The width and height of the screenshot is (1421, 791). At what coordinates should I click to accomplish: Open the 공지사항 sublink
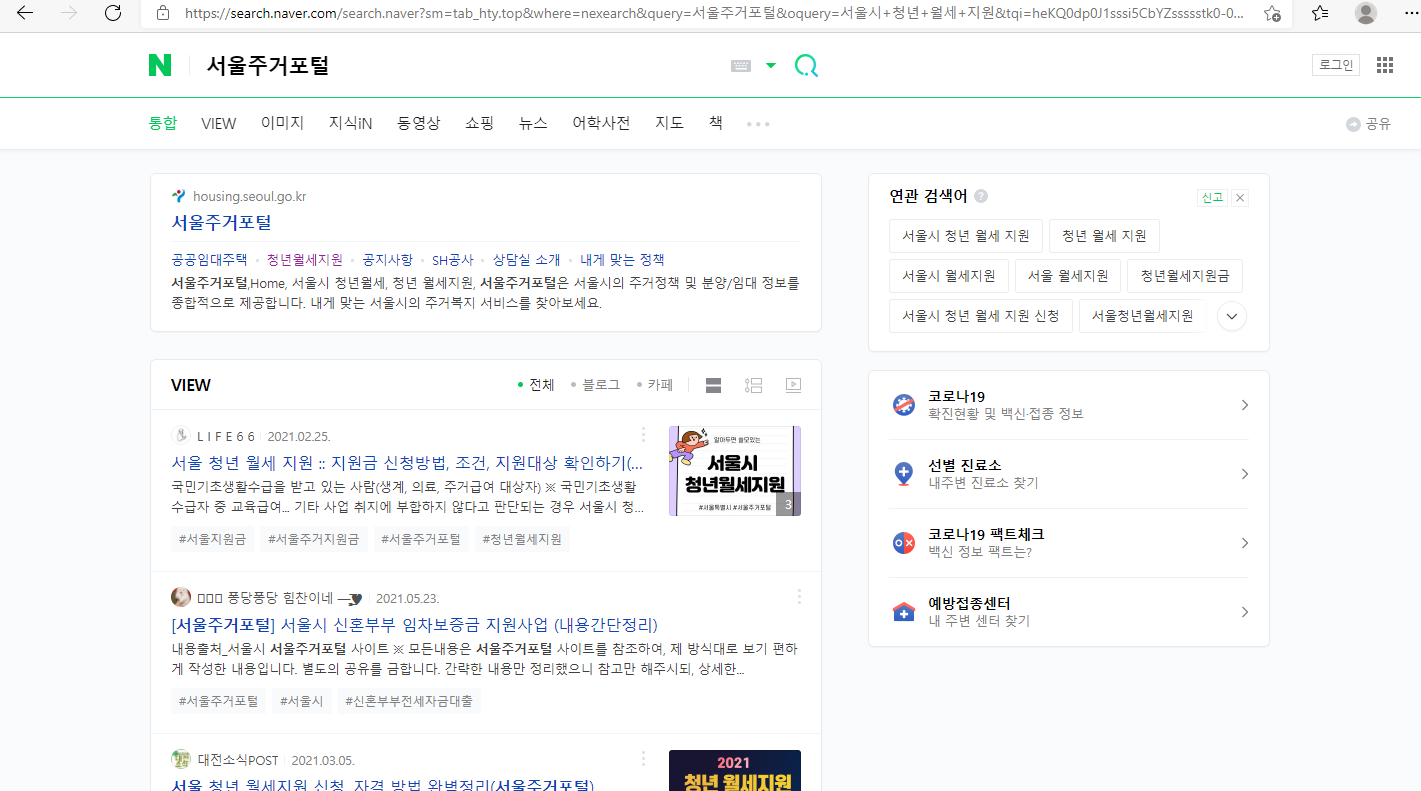(x=387, y=259)
